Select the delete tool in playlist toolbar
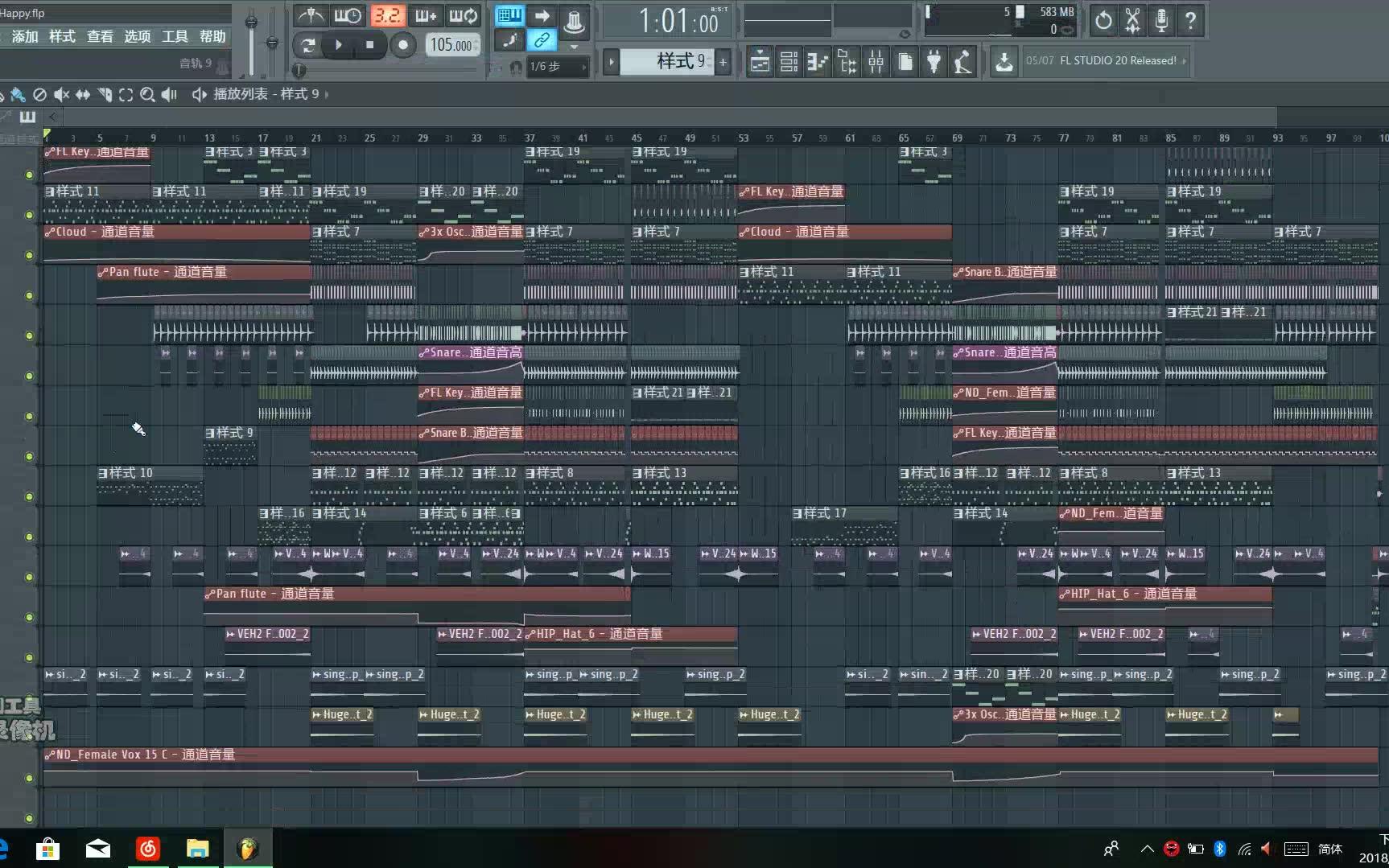The width and height of the screenshot is (1389, 868). (x=39, y=94)
